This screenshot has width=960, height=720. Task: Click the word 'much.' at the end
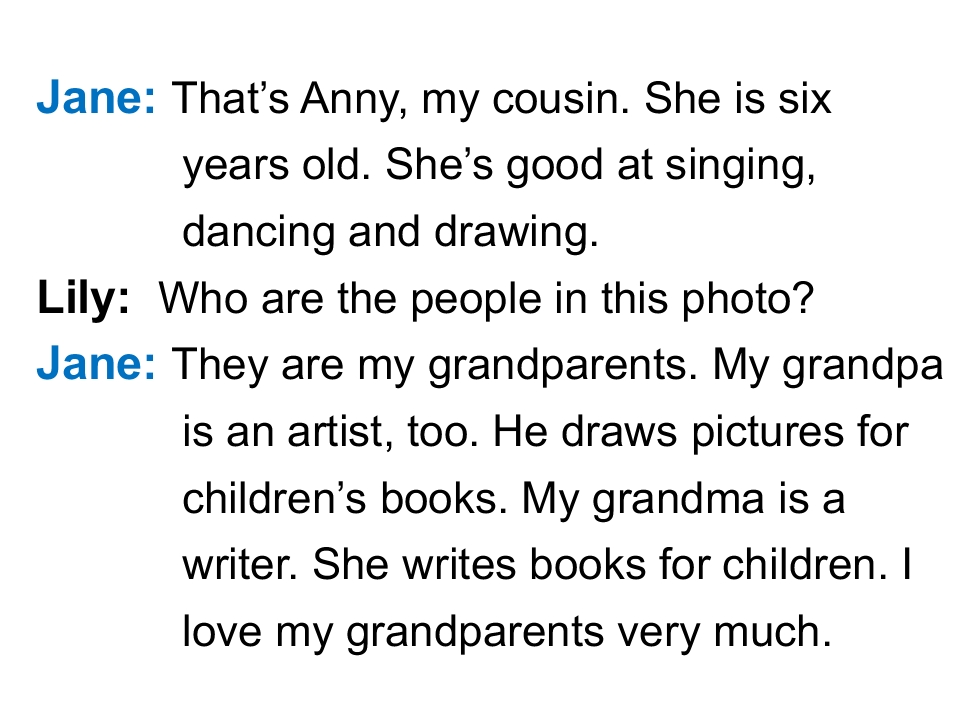(773, 631)
